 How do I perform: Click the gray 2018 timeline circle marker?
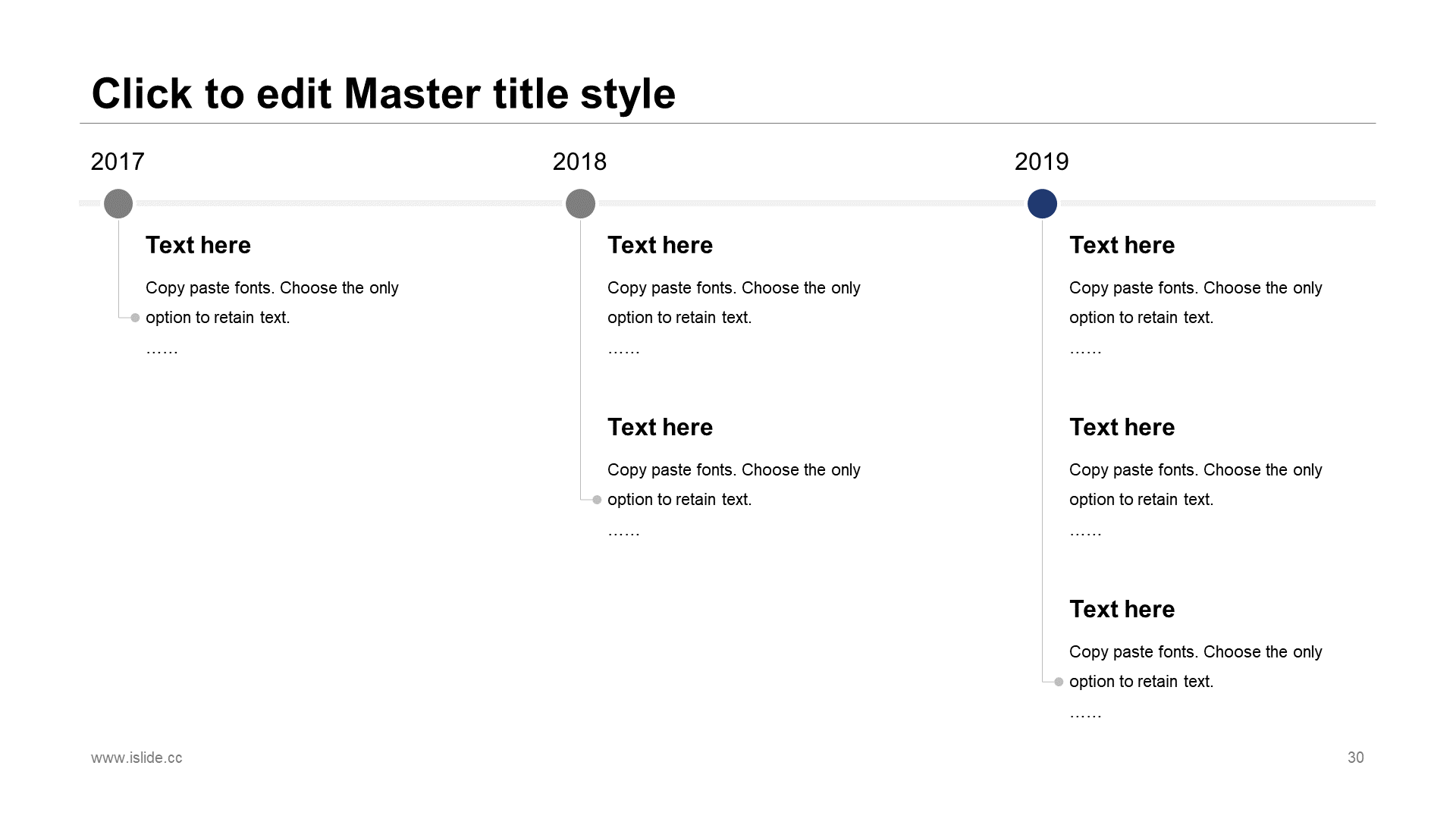click(x=580, y=203)
